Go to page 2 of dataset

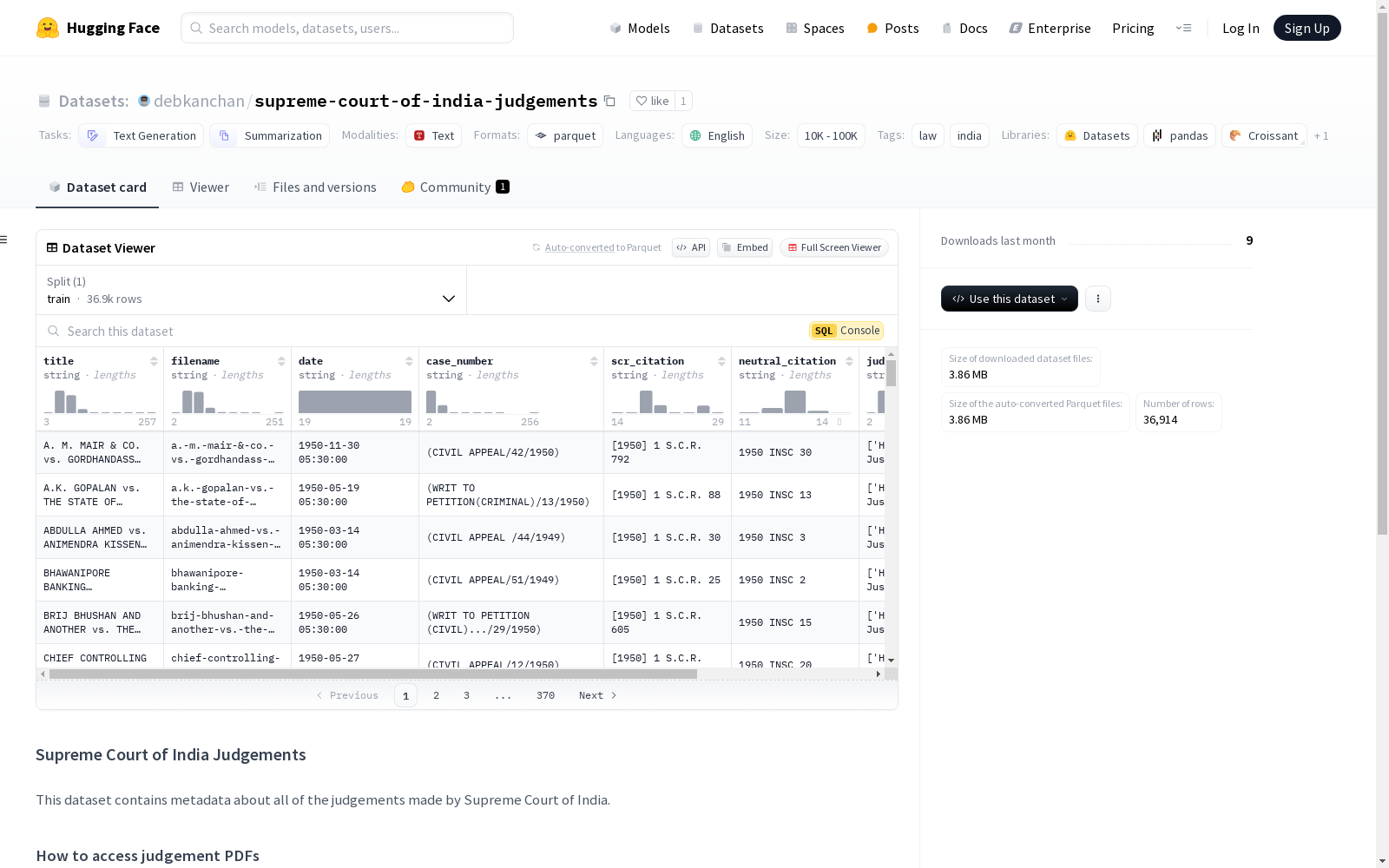[436, 695]
